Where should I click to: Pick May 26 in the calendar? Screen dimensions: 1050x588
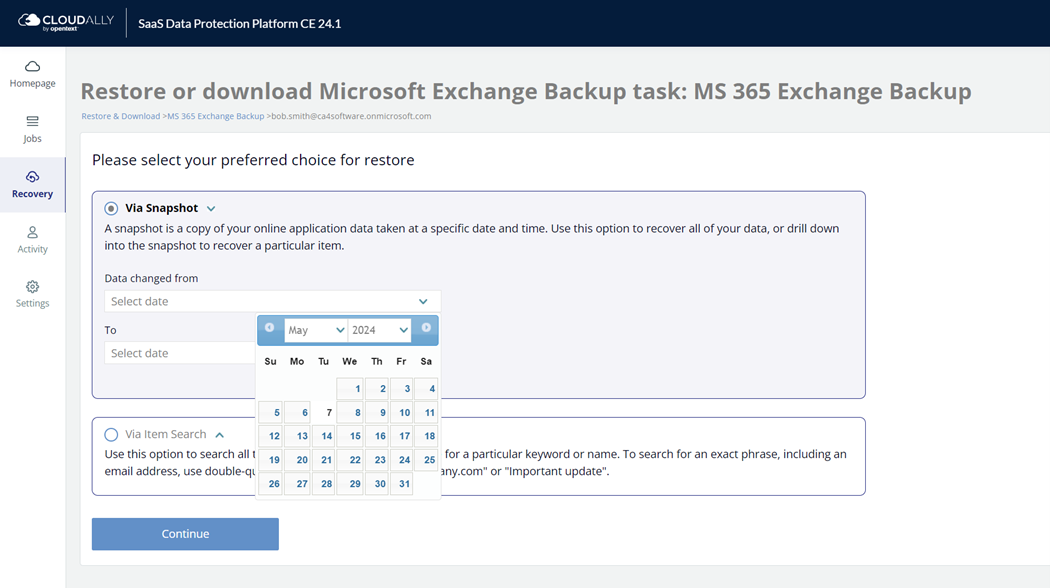click(271, 484)
